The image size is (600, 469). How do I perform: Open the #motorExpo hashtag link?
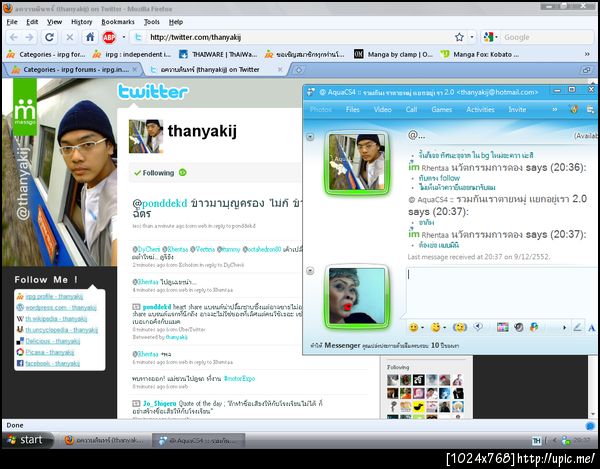click(240, 378)
